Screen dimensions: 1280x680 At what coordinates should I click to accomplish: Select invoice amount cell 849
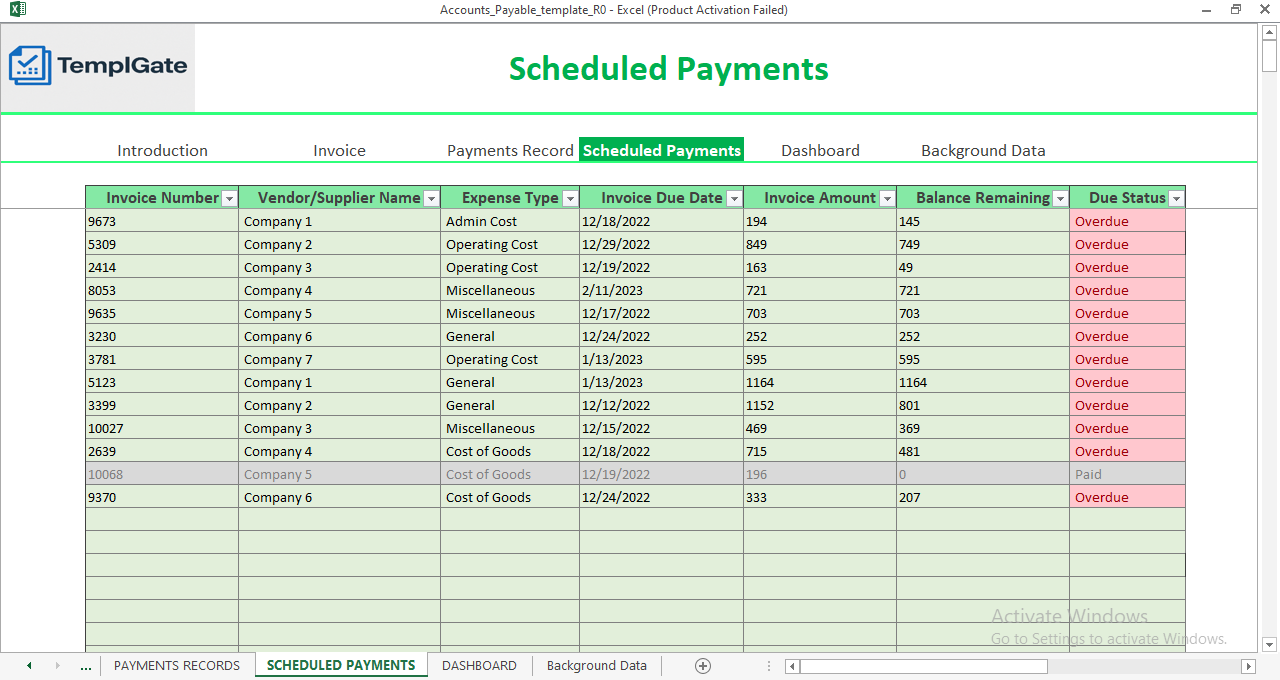click(x=820, y=244)
